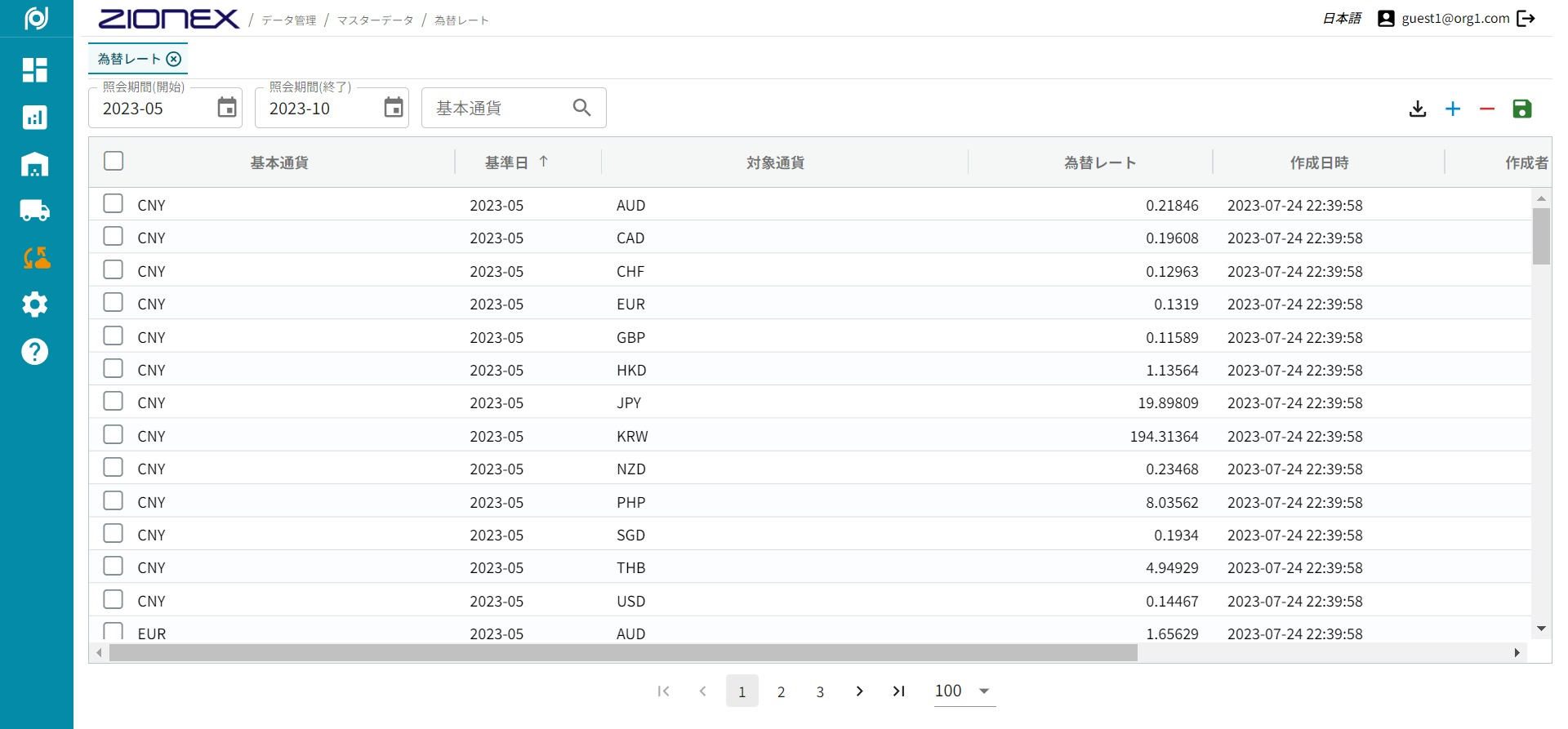Click the vertical scrollbar thumb
This screenshot has height=729, width=1568.
point(1541,237)
